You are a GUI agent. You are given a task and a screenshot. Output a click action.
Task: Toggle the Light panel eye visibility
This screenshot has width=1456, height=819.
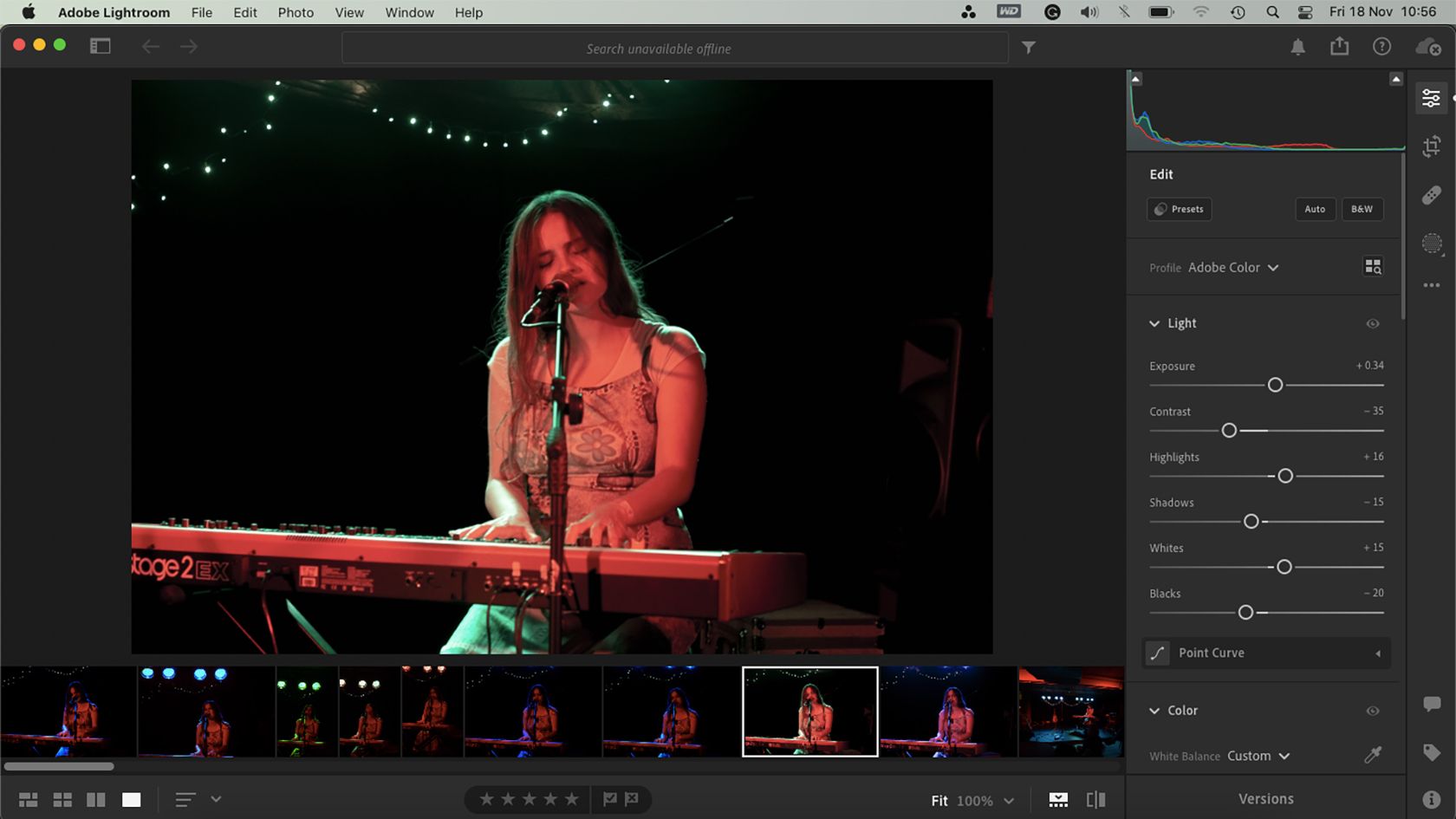pyautogui.click(x=1373, y=323)
